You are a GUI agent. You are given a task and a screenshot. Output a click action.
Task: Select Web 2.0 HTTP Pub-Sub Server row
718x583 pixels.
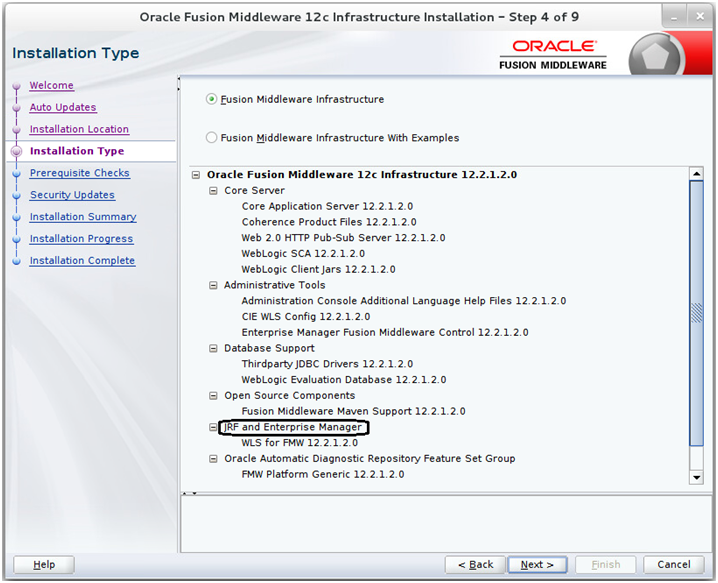coord(343,238)
